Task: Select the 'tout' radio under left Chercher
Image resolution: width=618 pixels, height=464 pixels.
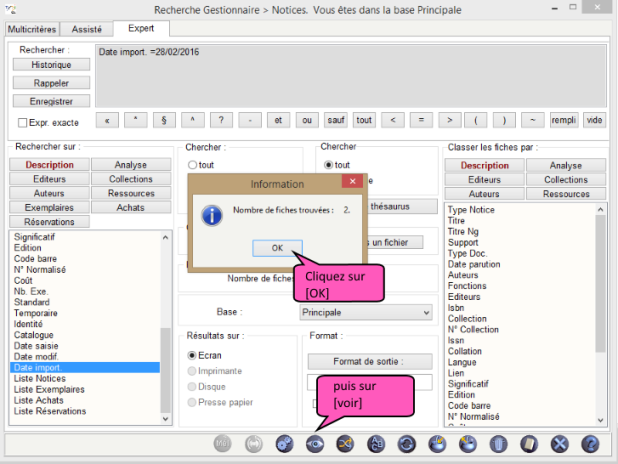Action: point(193,165)
